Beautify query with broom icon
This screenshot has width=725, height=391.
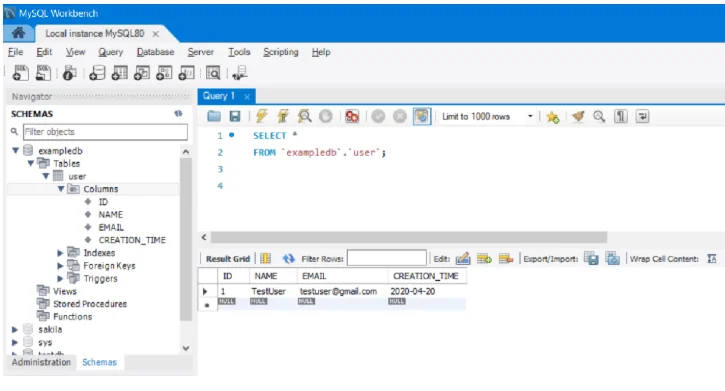[x=578, y=116]
